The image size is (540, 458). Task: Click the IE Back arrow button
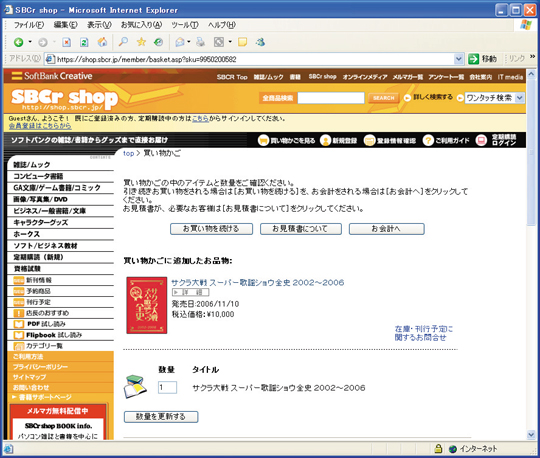point(18,42)
